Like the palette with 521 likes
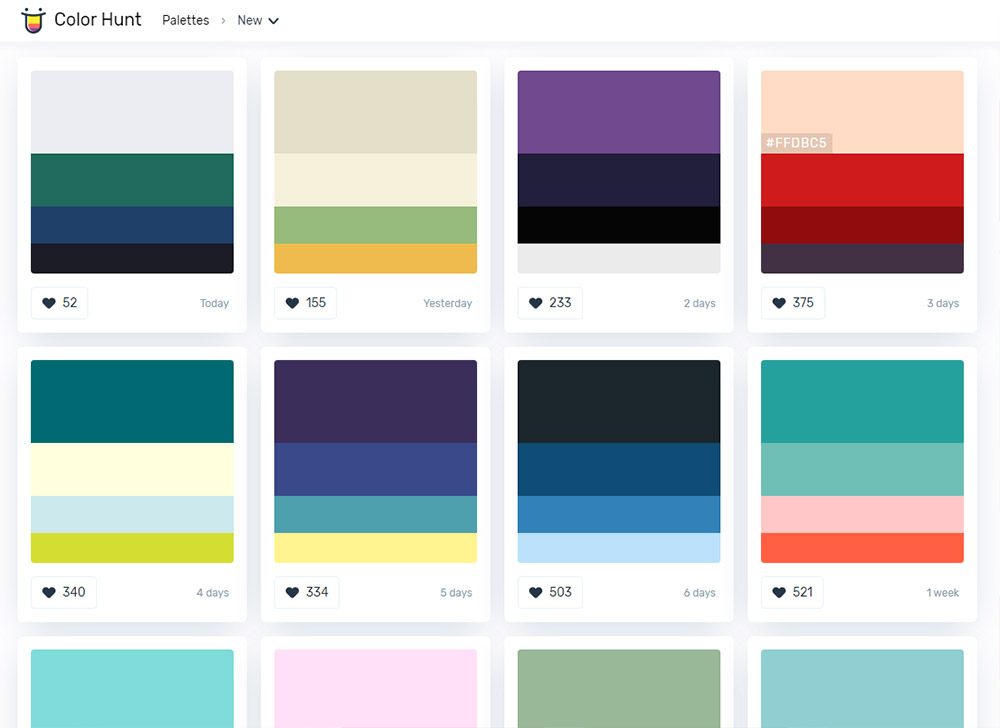The image size is (1000, 728). point(792,592)
